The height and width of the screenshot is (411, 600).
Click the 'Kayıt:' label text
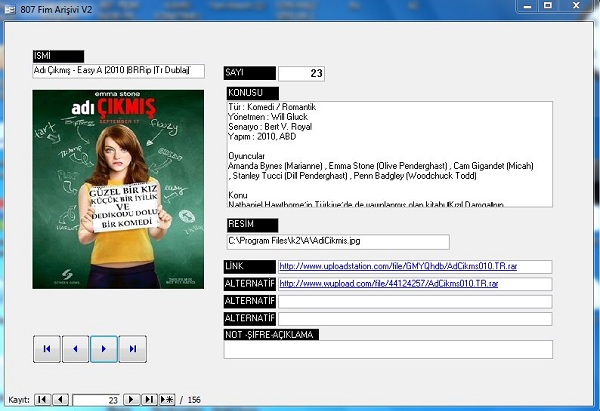point(19,400)
